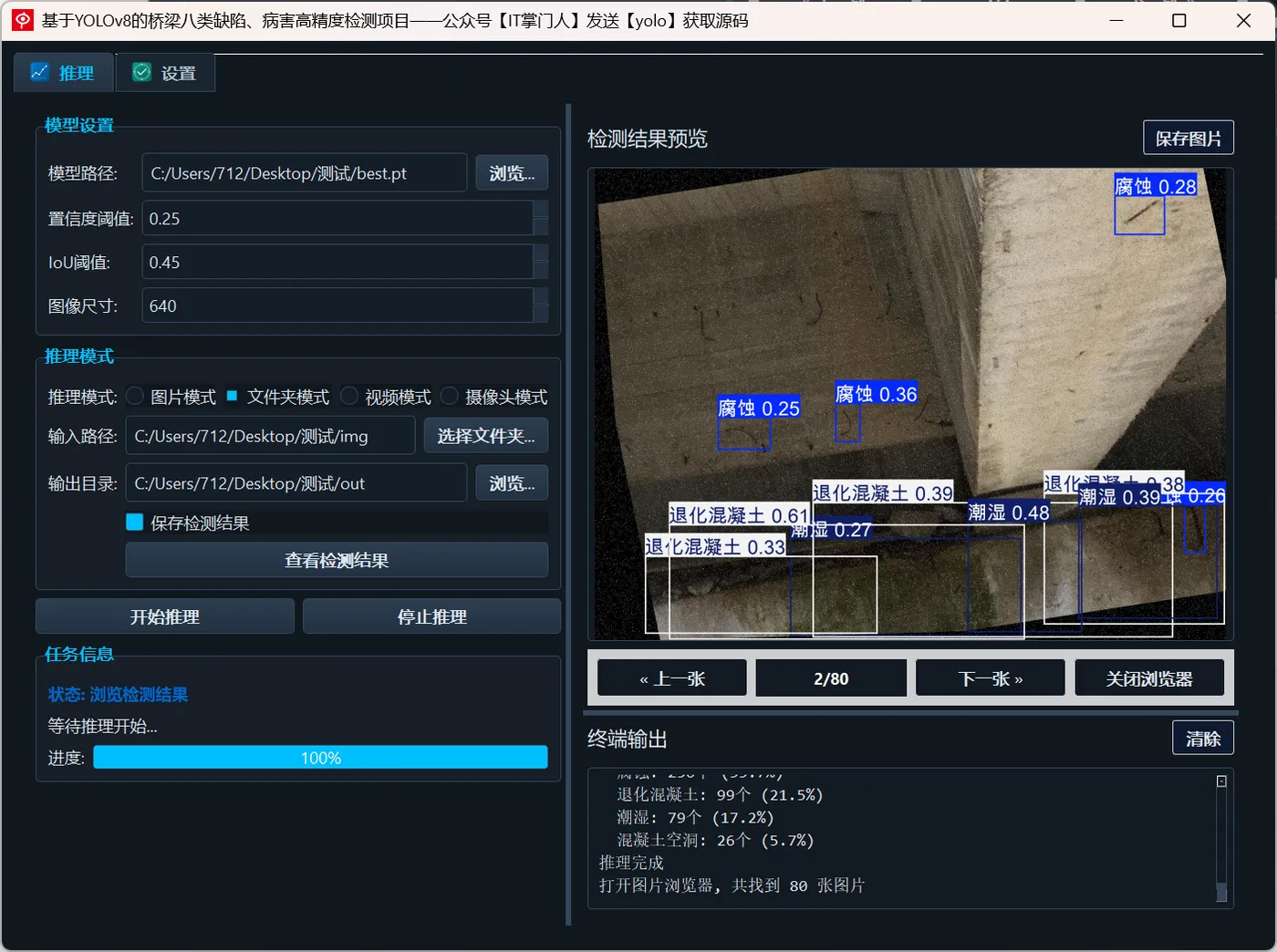
Task: Click 浏览 next to the 模型路径 field
Action: pos(512,173)
